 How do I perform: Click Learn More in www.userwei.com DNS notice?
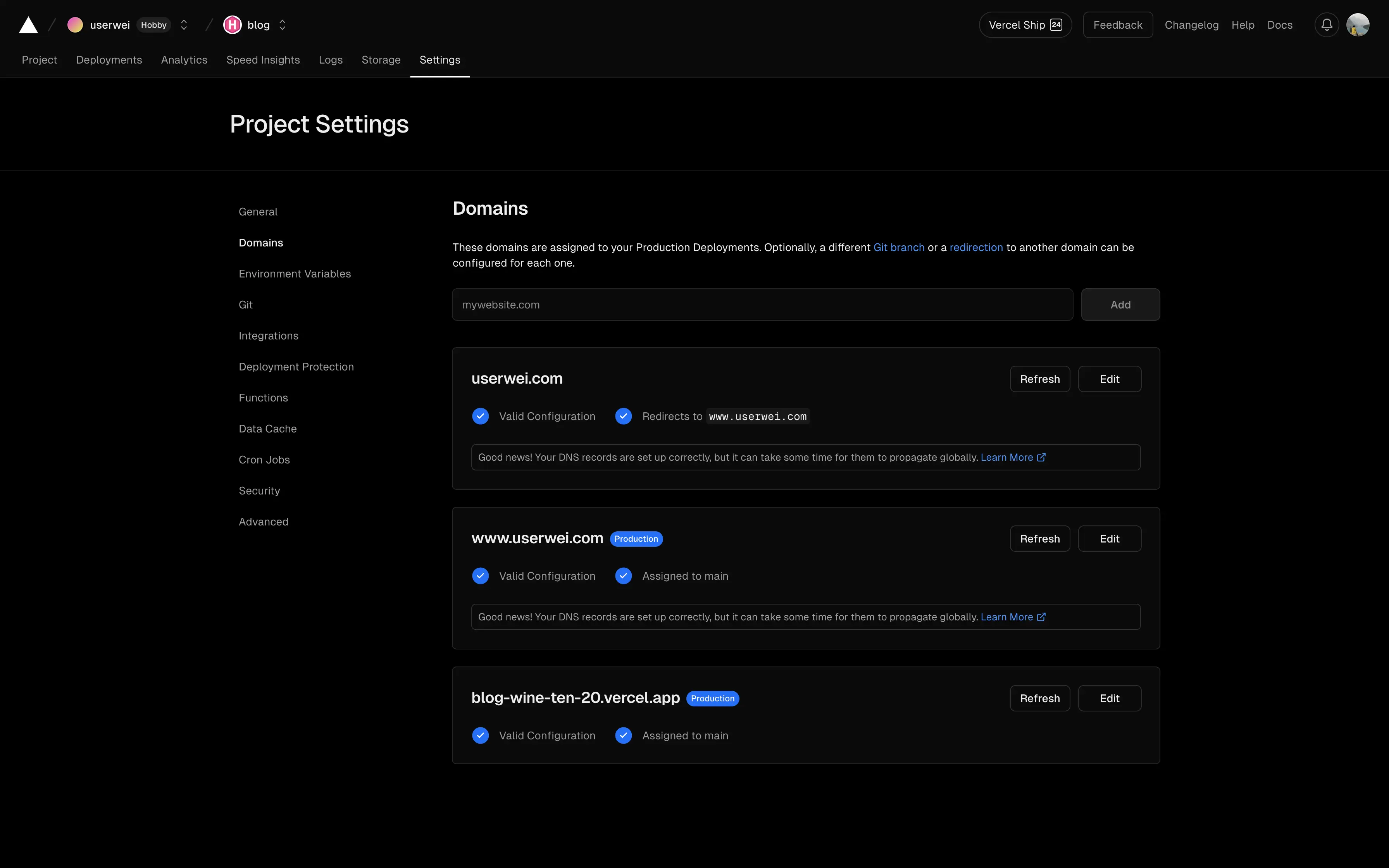1007,617
